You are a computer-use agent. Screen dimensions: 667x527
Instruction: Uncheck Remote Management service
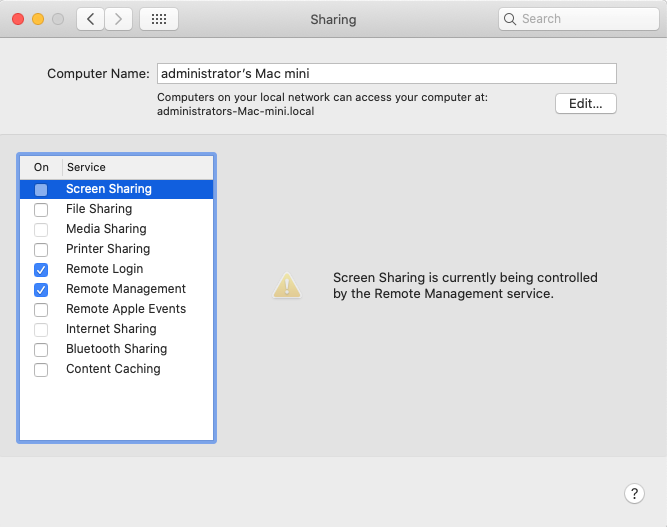[41, 289]
